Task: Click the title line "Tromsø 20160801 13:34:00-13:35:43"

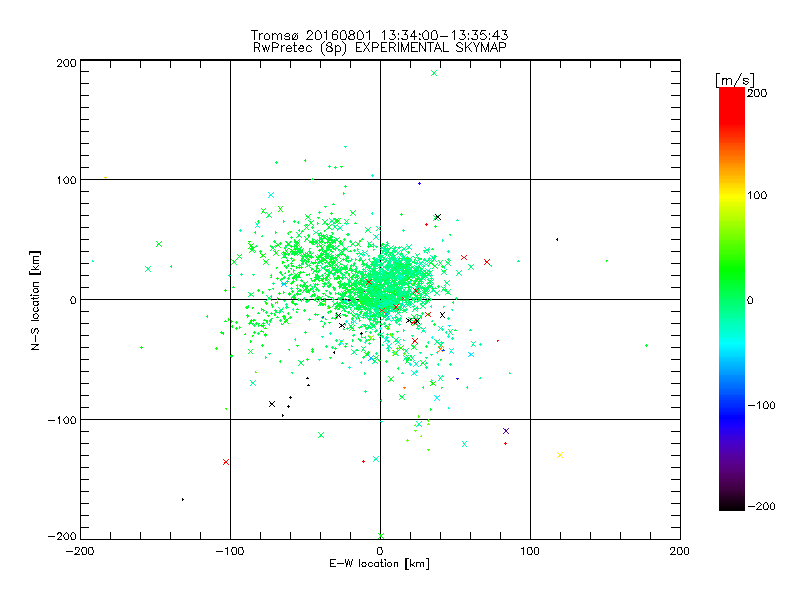Action: tap(380, 35)
